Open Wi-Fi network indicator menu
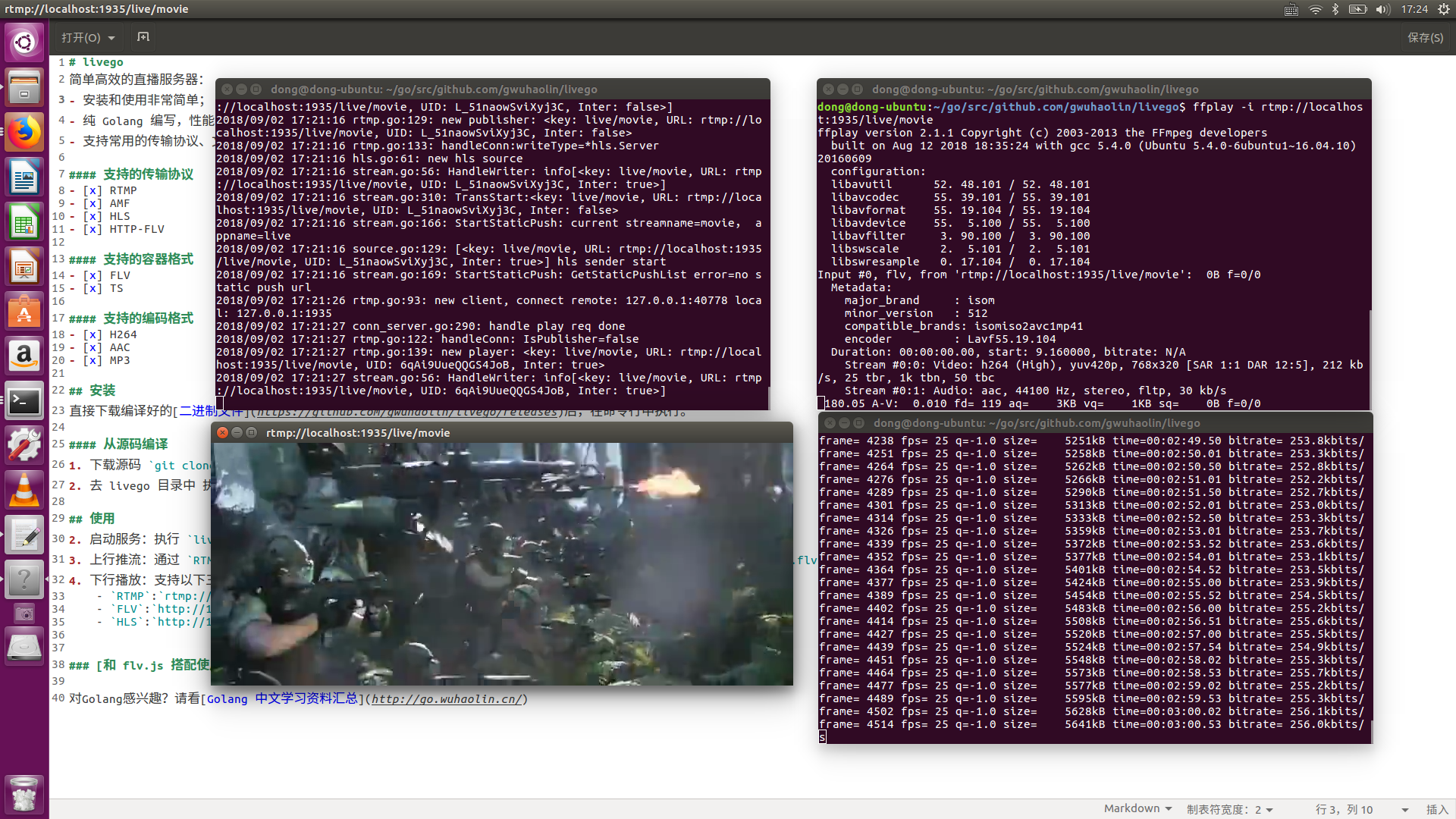 click(x=1315, y=9)
